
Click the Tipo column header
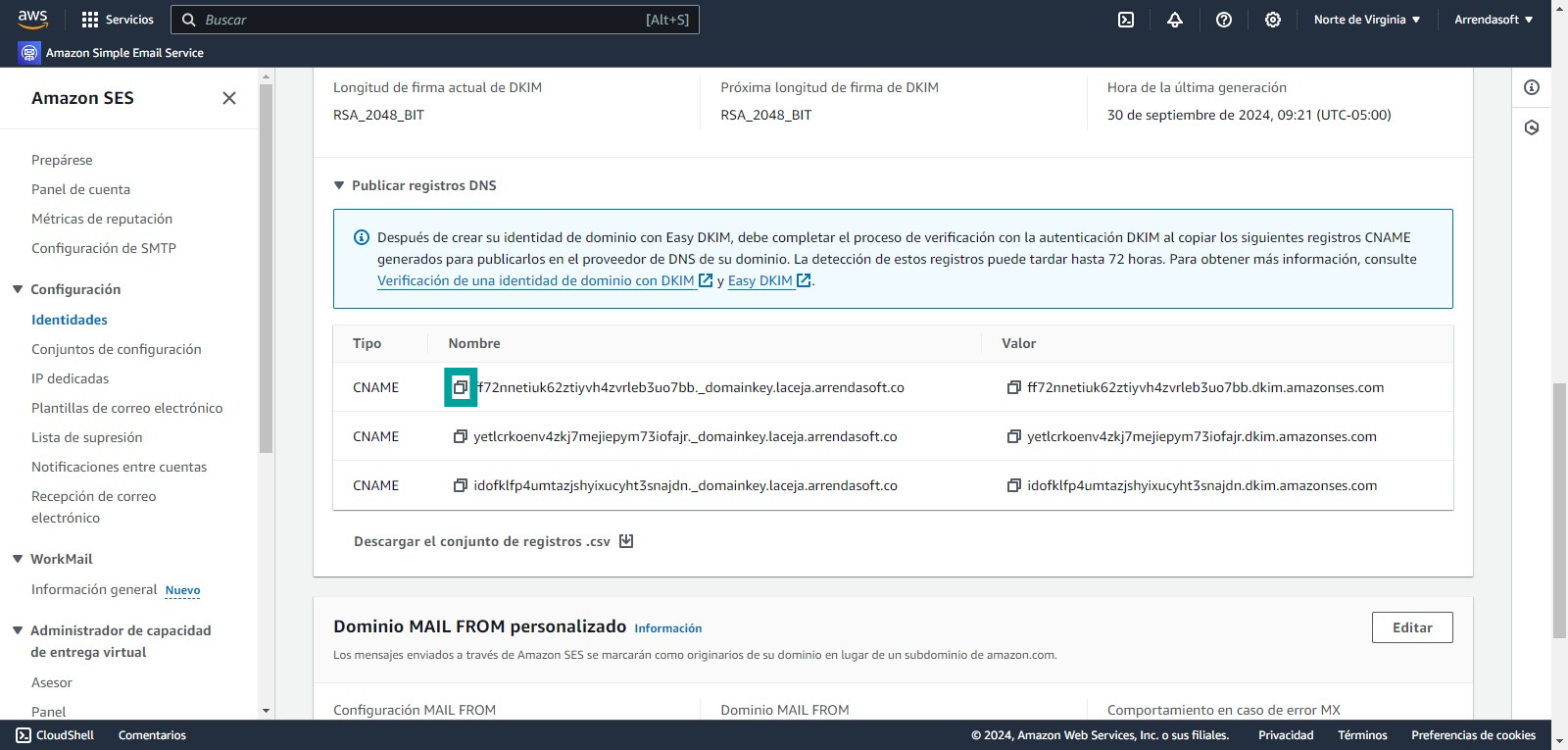[367, 343]
